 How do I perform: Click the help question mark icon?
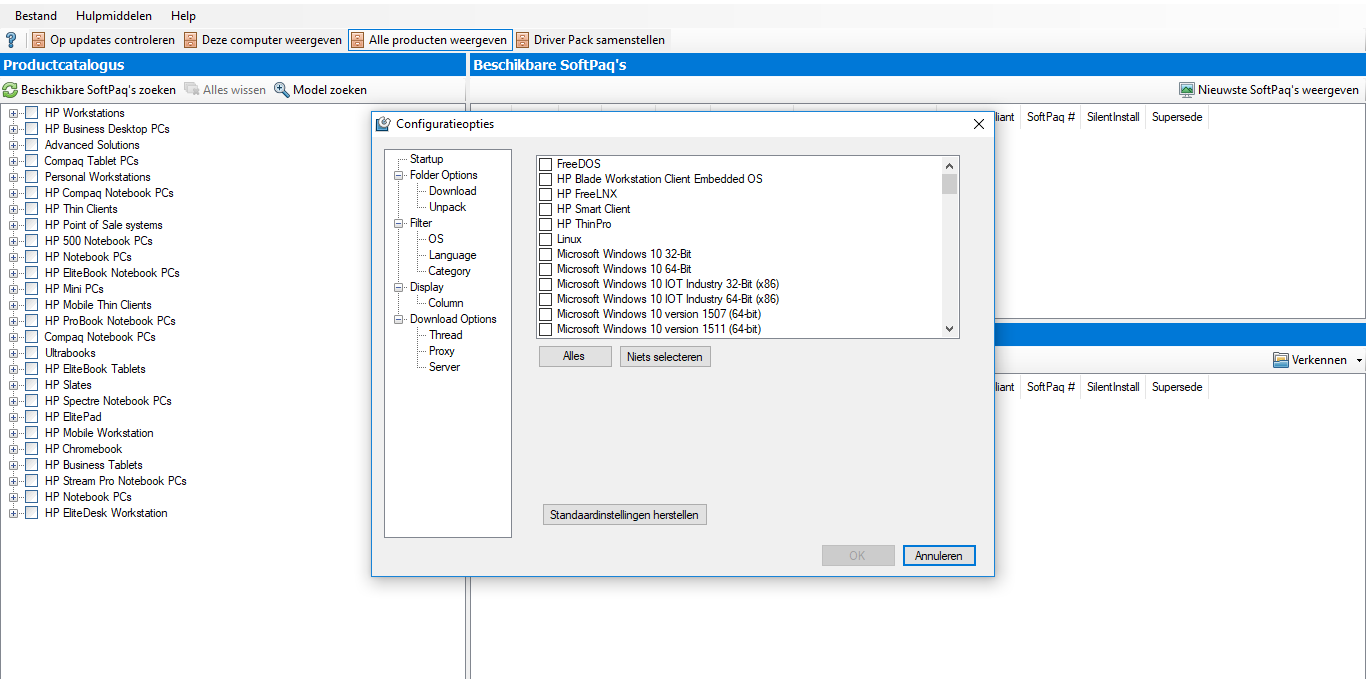coord(11,40)
